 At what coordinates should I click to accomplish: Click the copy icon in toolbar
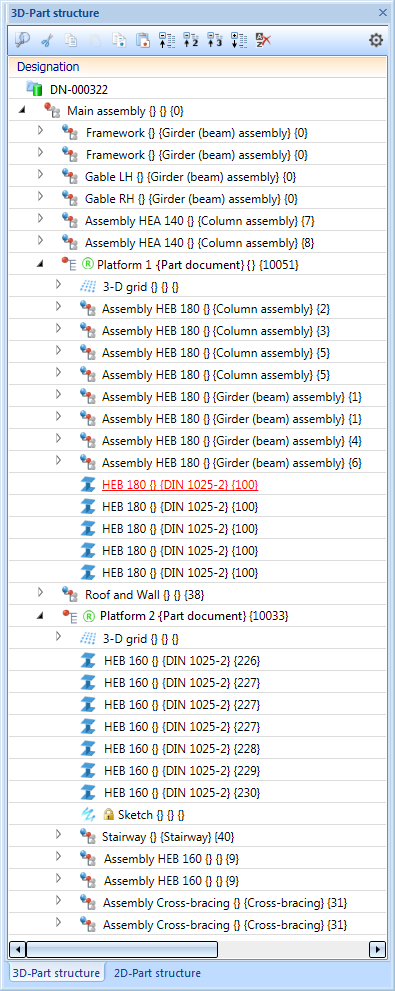point(71,40)
